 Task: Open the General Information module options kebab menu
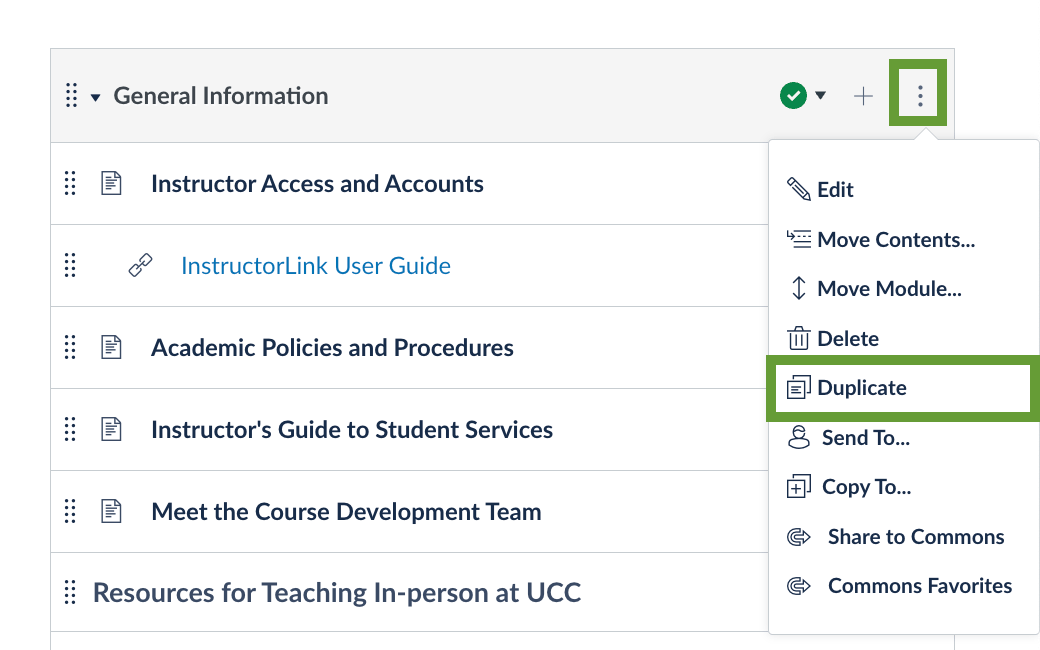919,96
